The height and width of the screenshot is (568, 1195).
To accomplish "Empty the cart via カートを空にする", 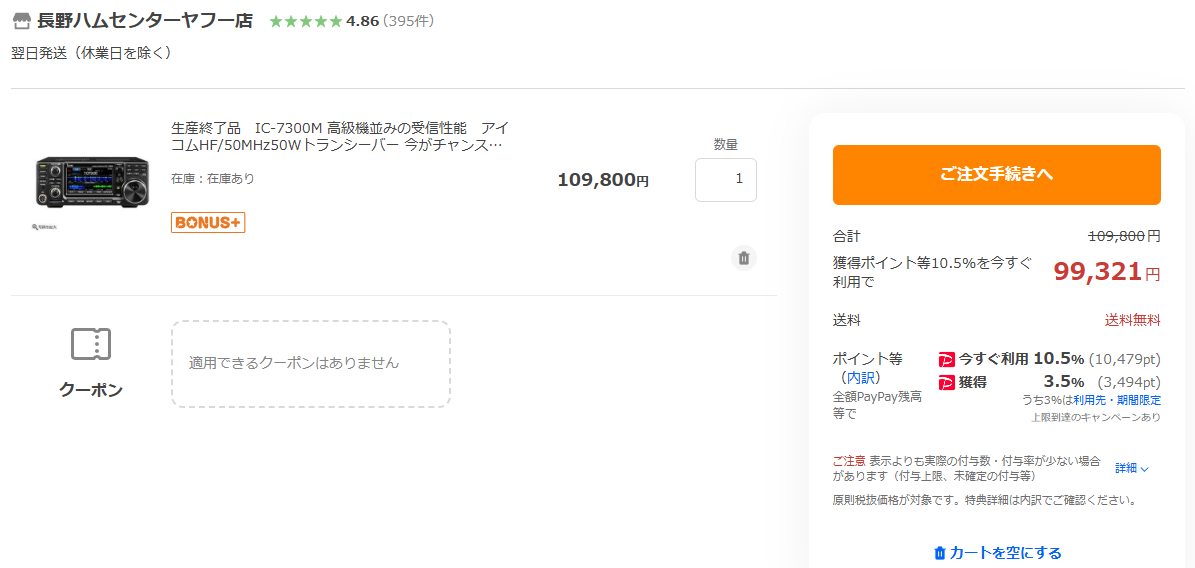I will tap(1005, 553).
